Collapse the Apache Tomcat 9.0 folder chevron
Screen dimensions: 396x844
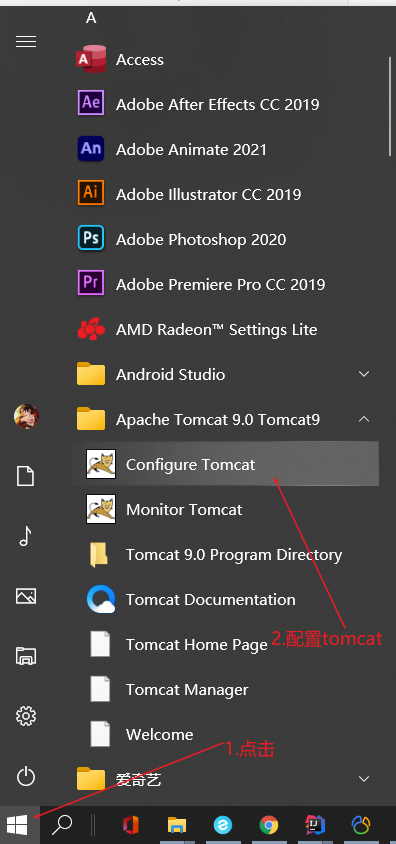[364, 419]
